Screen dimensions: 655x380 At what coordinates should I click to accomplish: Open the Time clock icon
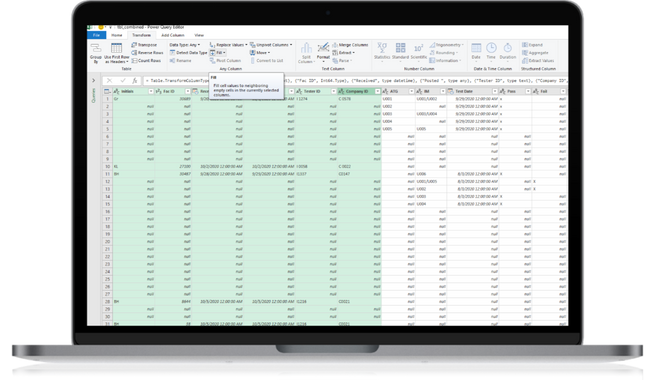[491, 48]
